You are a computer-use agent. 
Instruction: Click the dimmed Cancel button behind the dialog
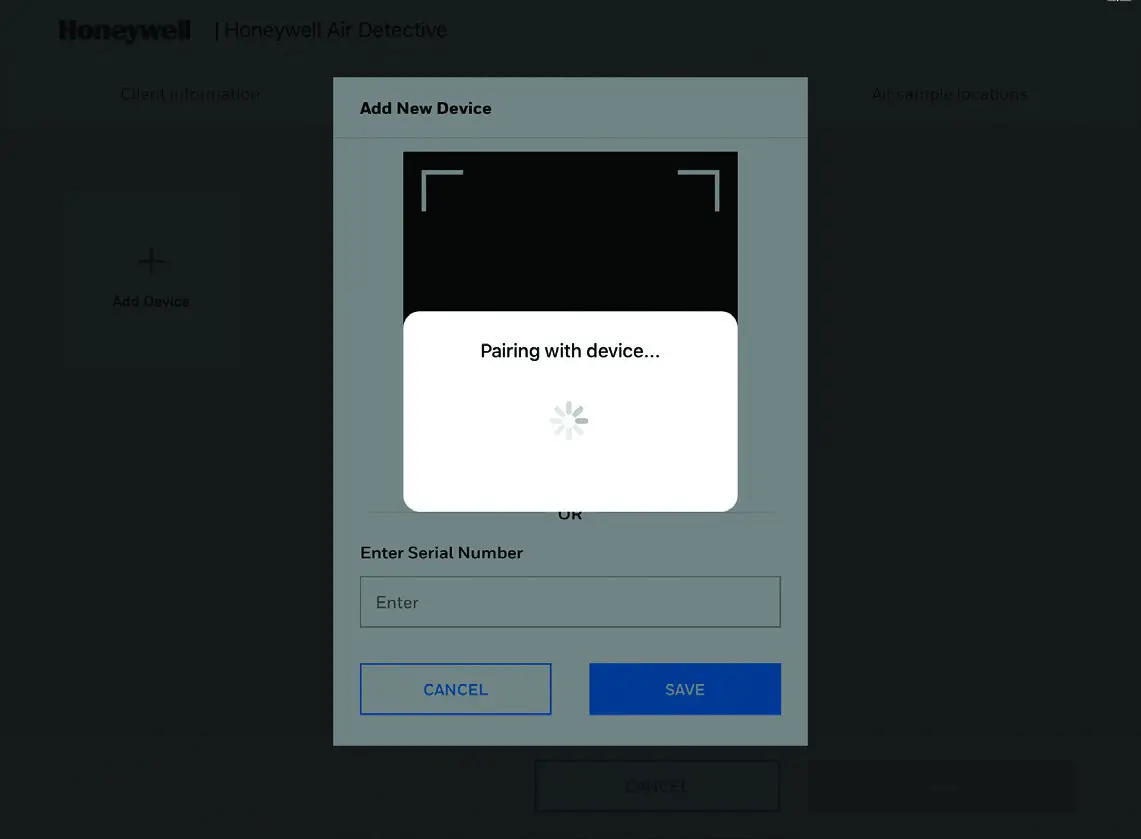[x=656, y=786]
